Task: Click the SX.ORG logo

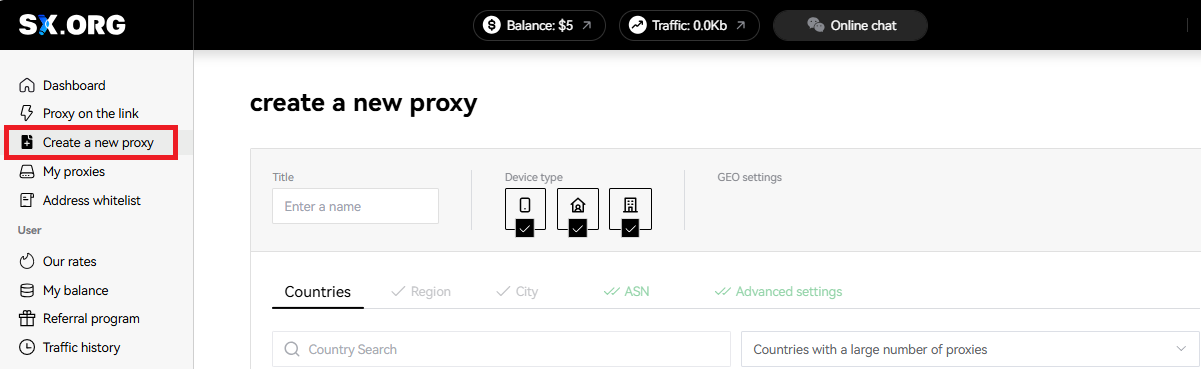Action: click(x=72, y=25)
